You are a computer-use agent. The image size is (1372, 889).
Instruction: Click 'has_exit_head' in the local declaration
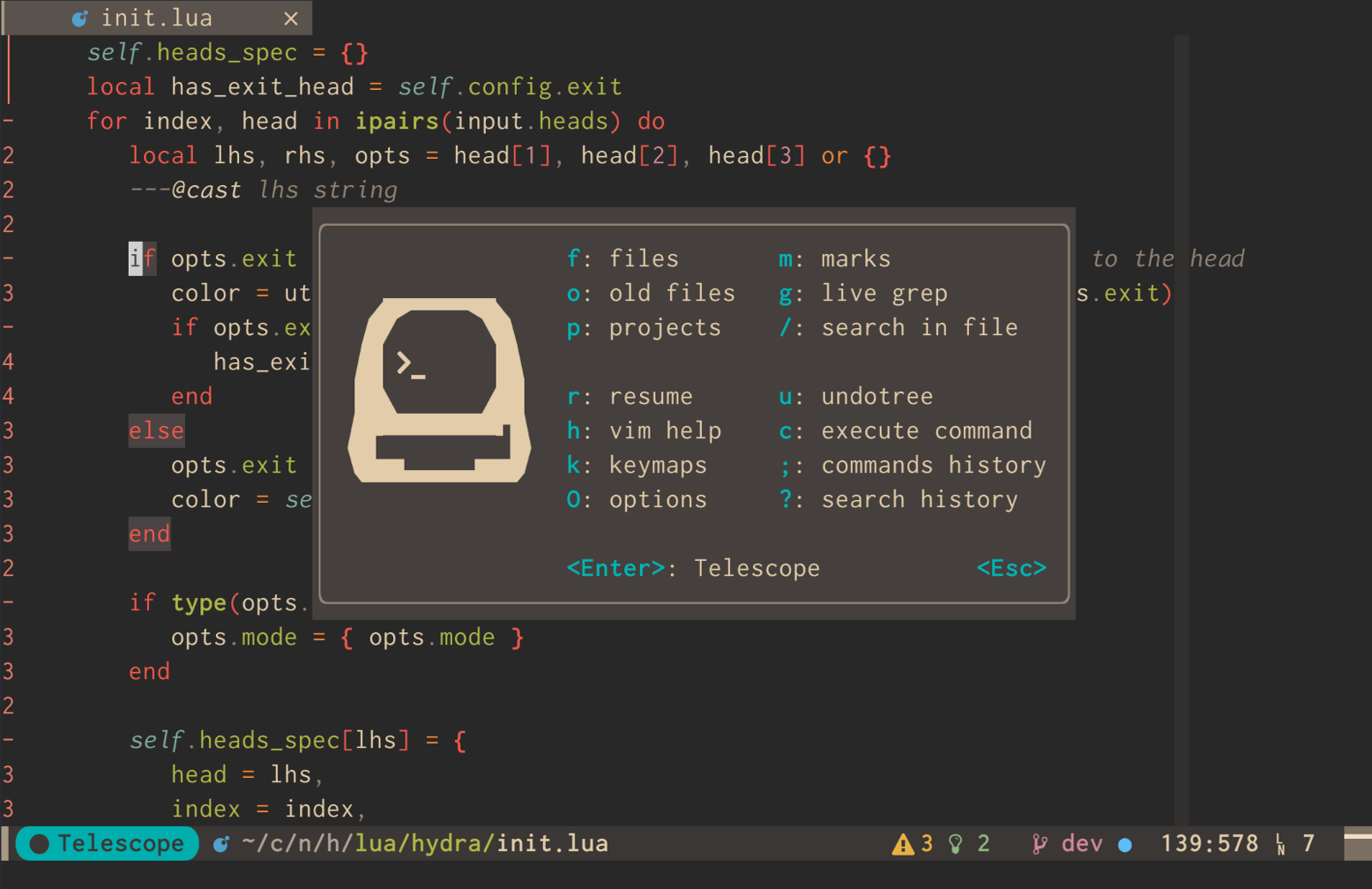[262, 86]
